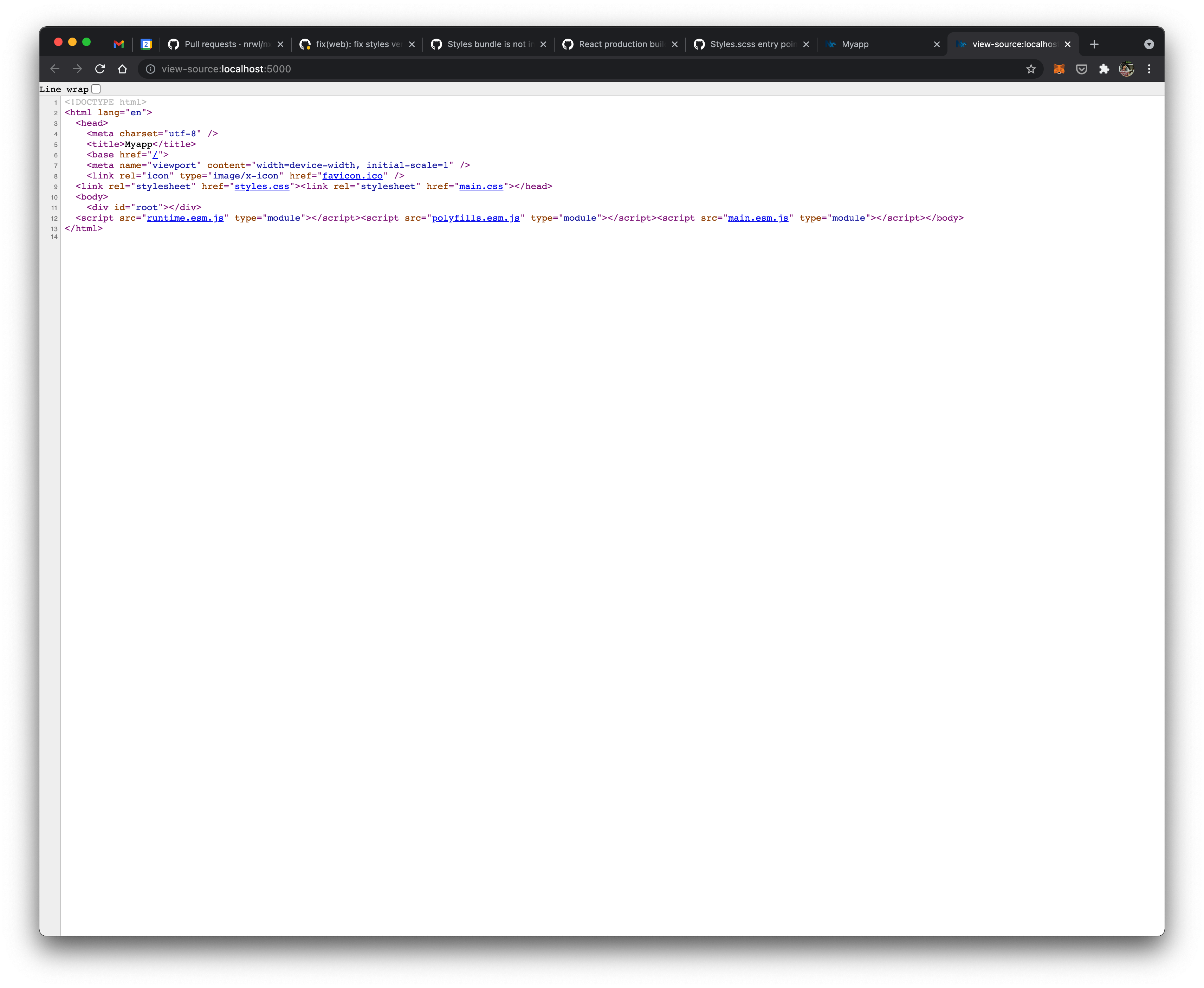
Task: Click the Firefox profile avatar
Action: [x=1126, y=69]
